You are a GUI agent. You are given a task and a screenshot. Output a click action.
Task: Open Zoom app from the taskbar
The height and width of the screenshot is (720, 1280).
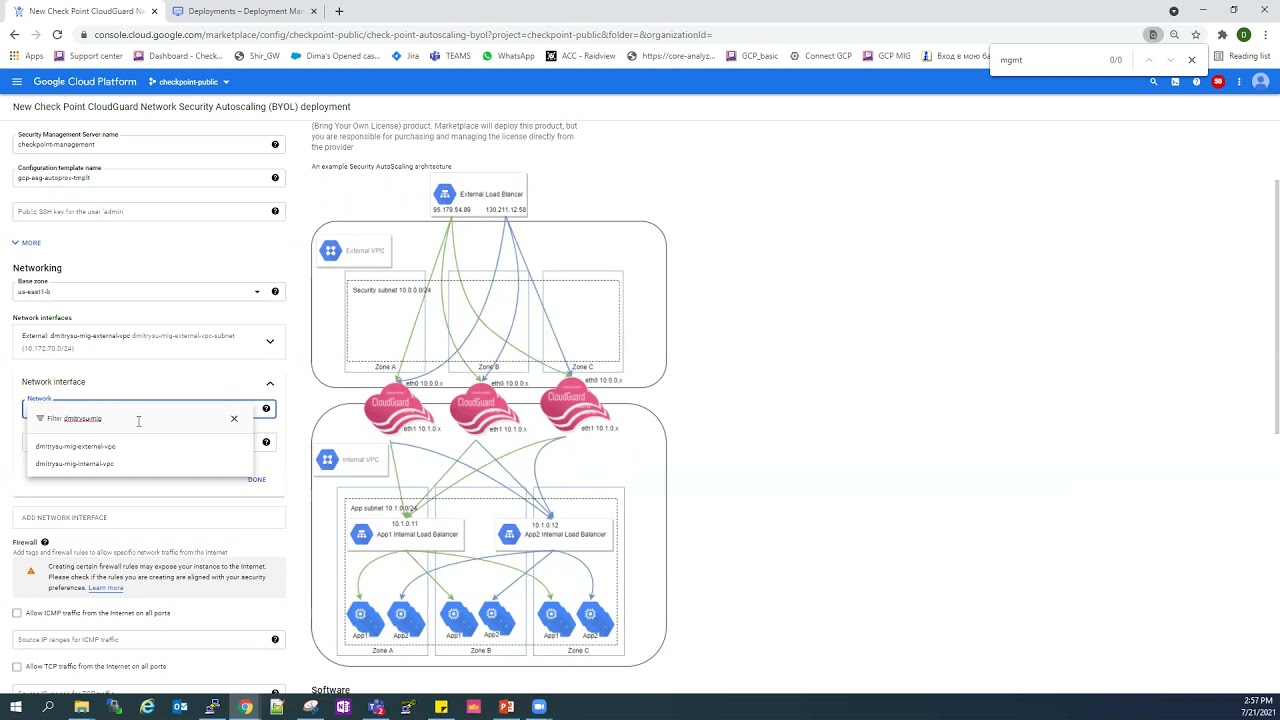pyautogui.click(x=539, y=707)
